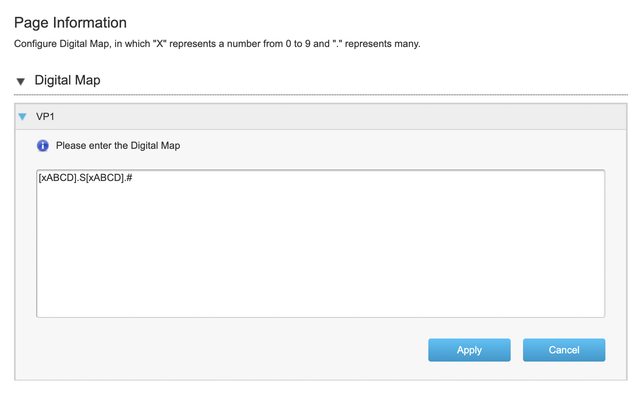Click the Digital Map section heading
This screenshot has height=409, width=640.
(x=67, y=80)
